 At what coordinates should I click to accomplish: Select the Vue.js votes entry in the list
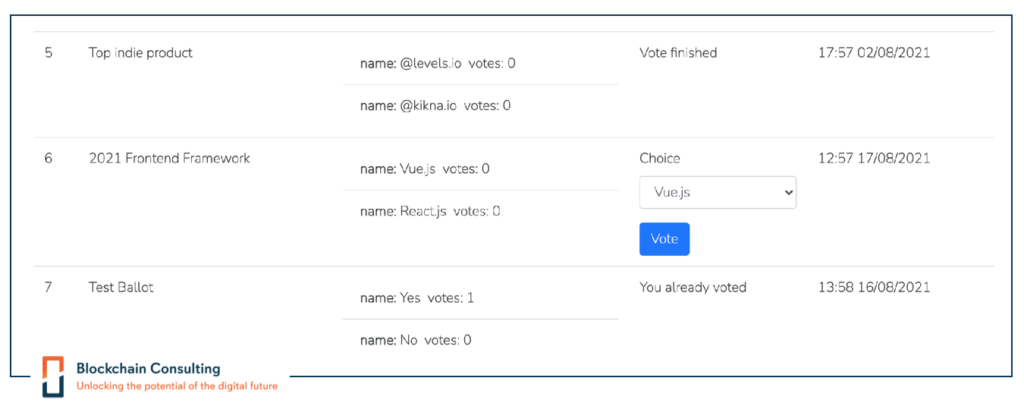(x=424, y=169)
